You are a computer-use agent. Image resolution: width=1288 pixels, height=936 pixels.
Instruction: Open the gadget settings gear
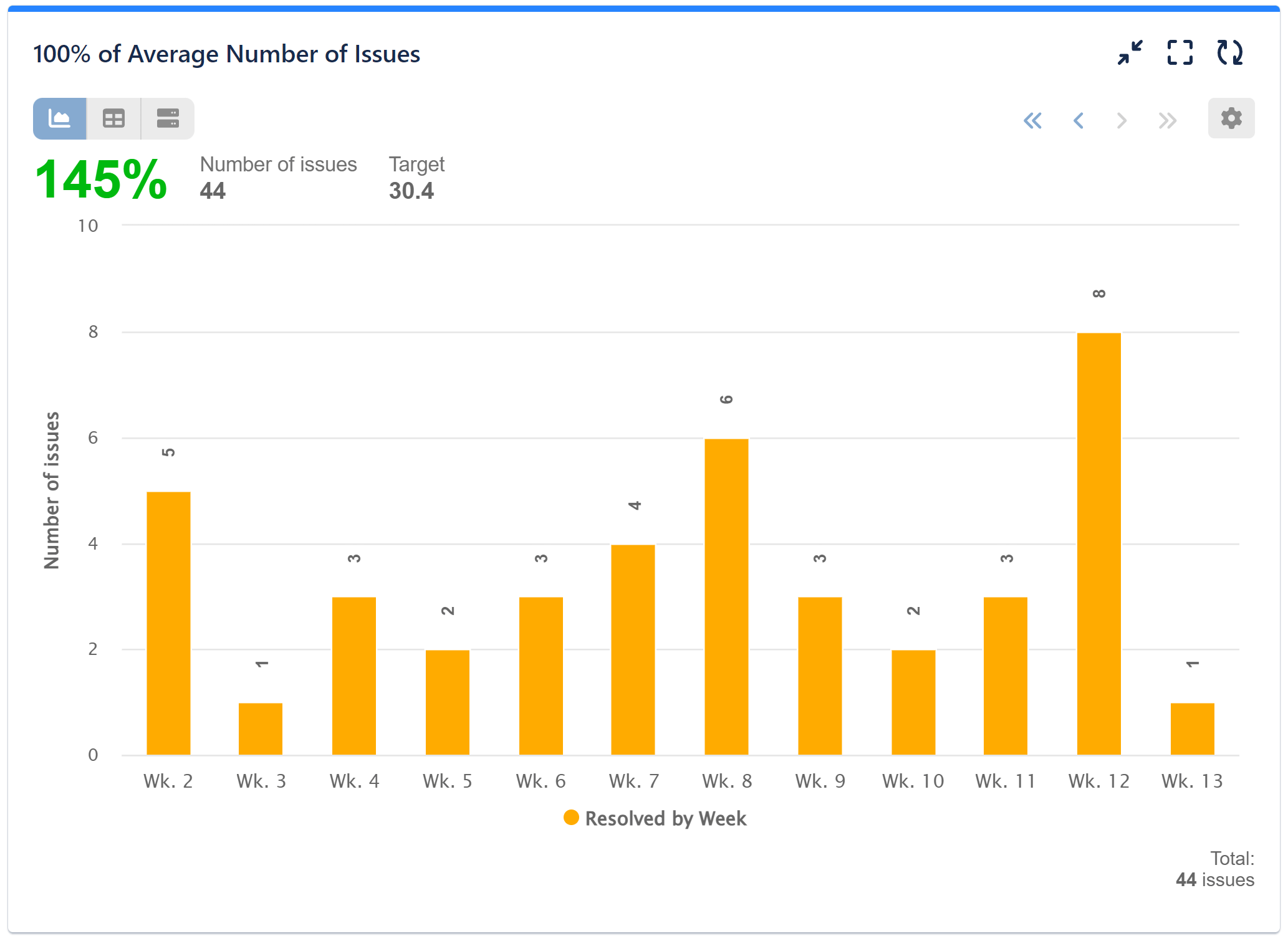point(1231,118)
